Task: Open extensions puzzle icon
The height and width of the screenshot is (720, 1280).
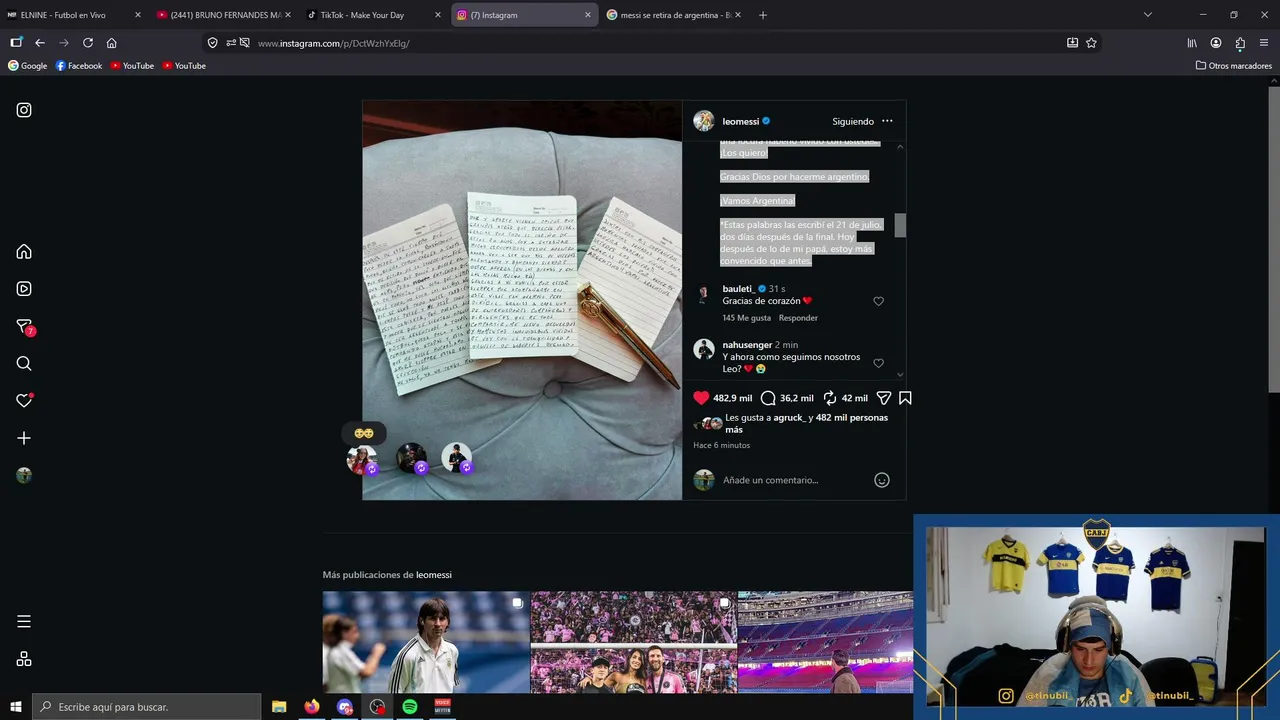Action: tap(1240, 43)
